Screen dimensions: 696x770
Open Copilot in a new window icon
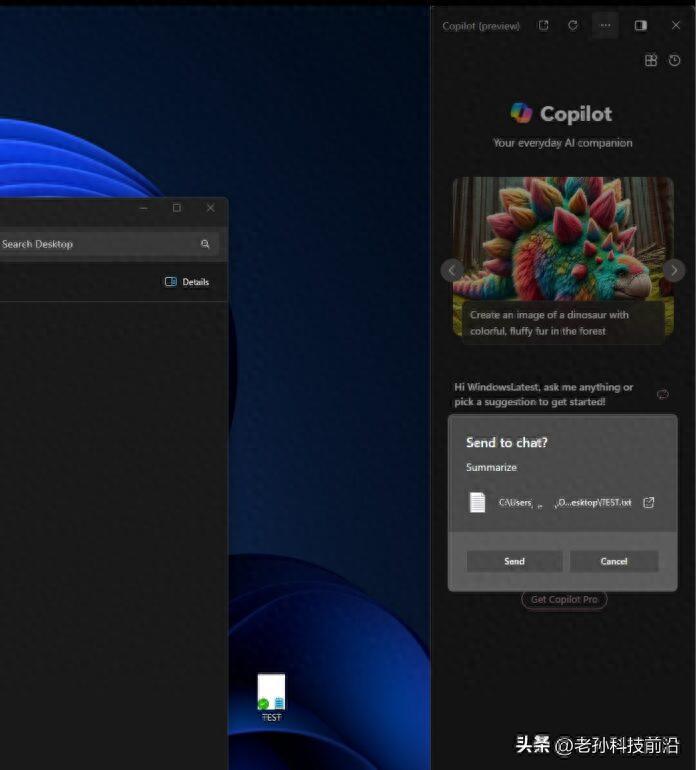click(543, 26)
